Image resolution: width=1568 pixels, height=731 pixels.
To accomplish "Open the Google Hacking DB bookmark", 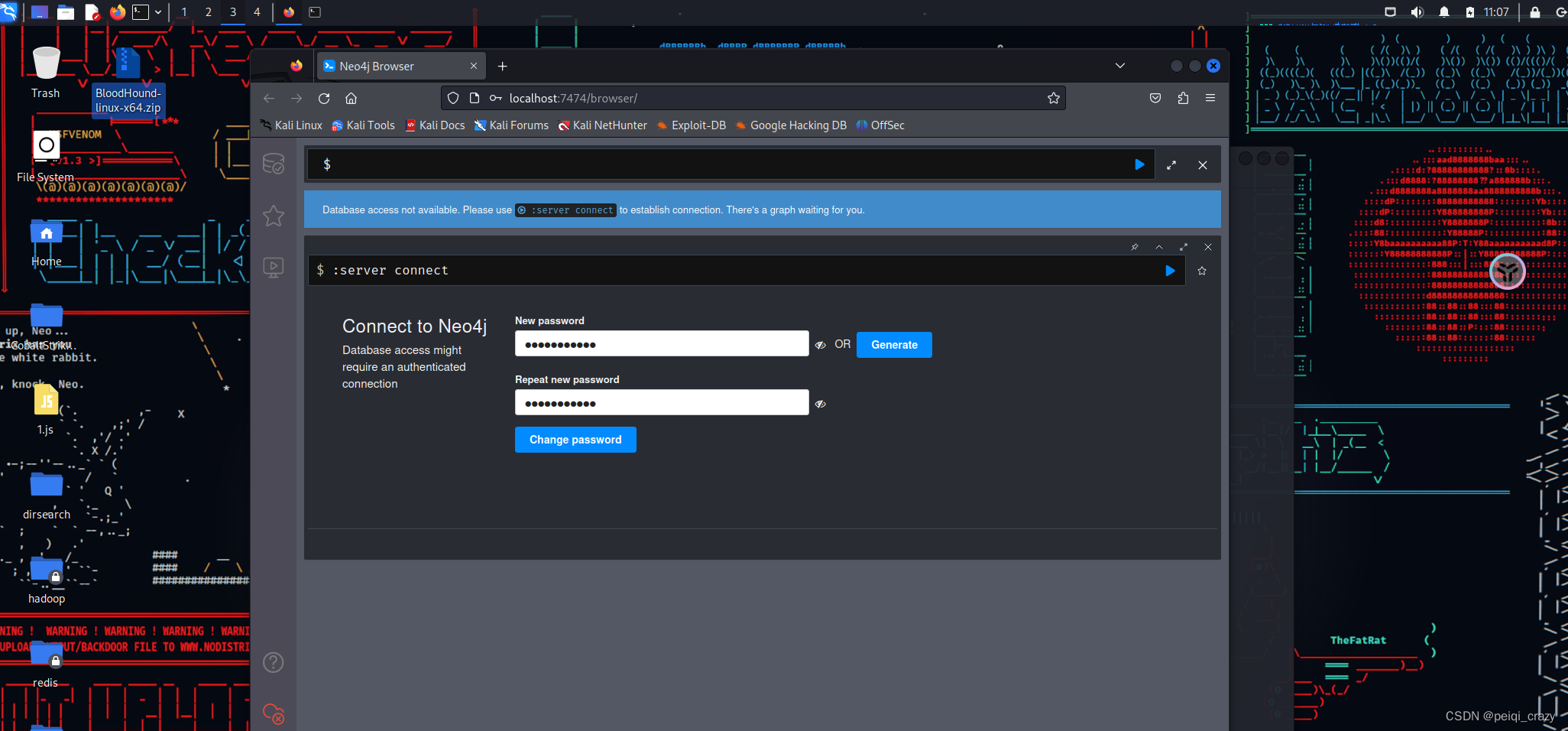I will click(791, 125).
